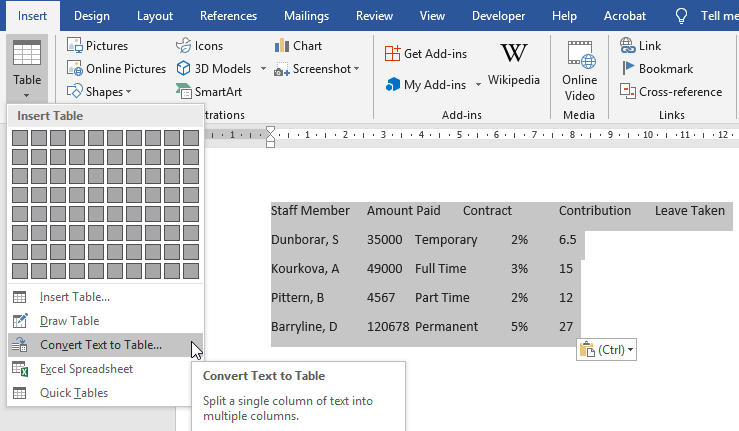Insert a 3D Models object
This screenshot has height=431, width=739.
[185, 69]
